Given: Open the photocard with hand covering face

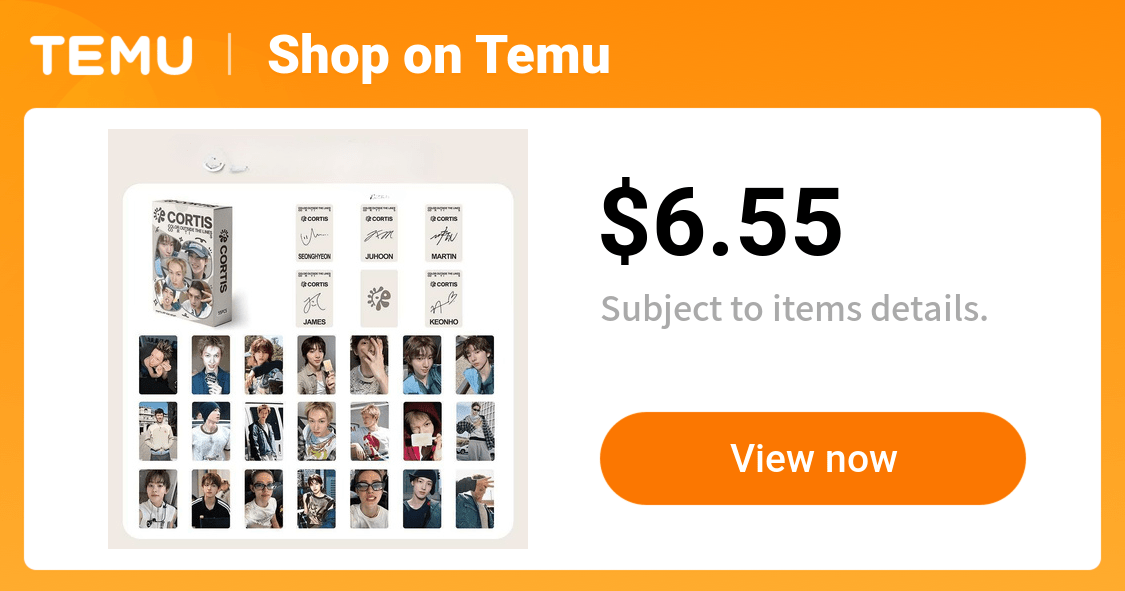Looking at the screenshot, I should (369, 364).
